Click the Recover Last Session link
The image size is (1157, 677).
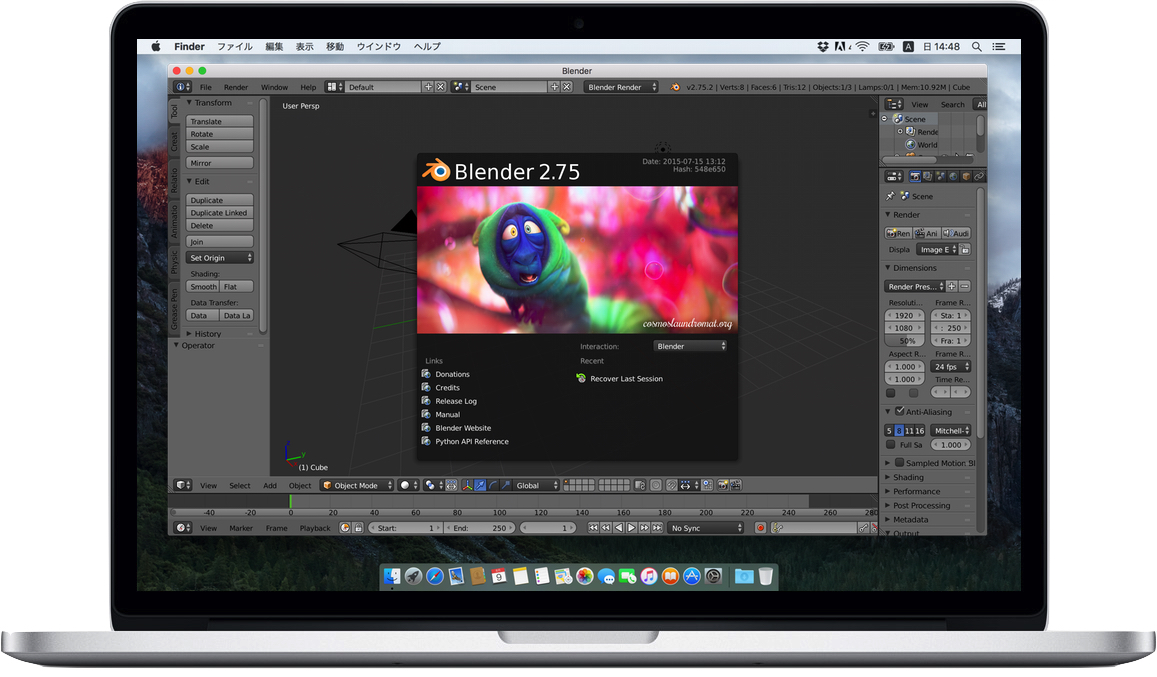coord(619,379)
